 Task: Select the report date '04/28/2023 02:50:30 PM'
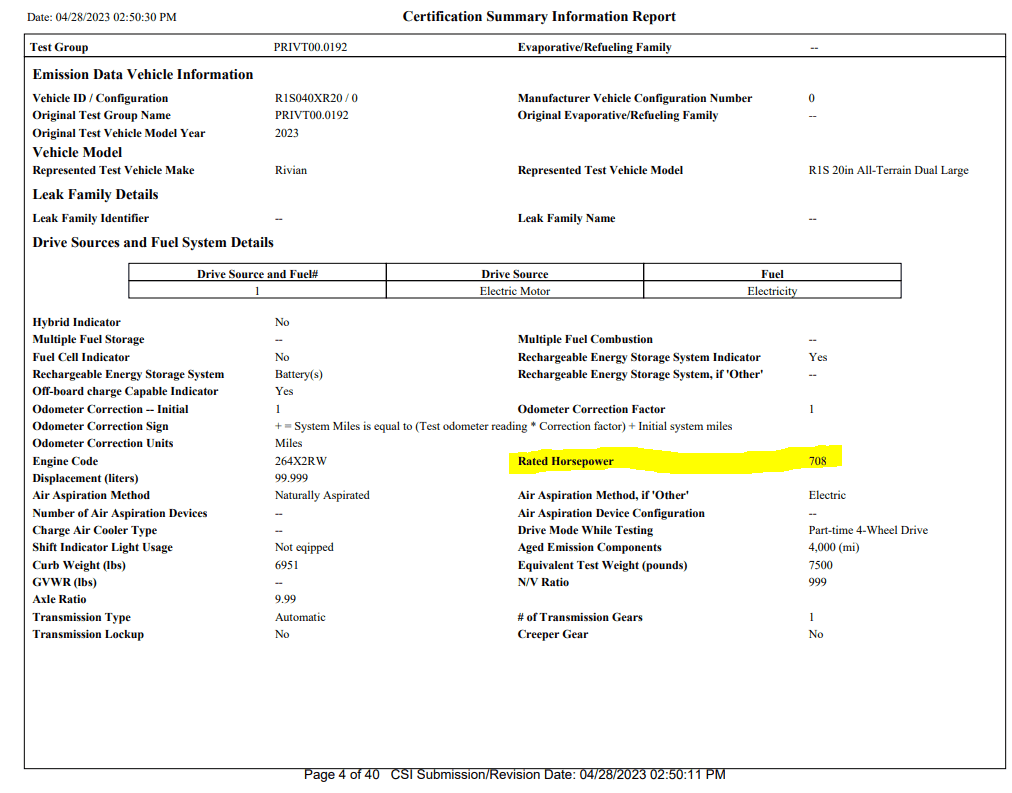[116, 17]
